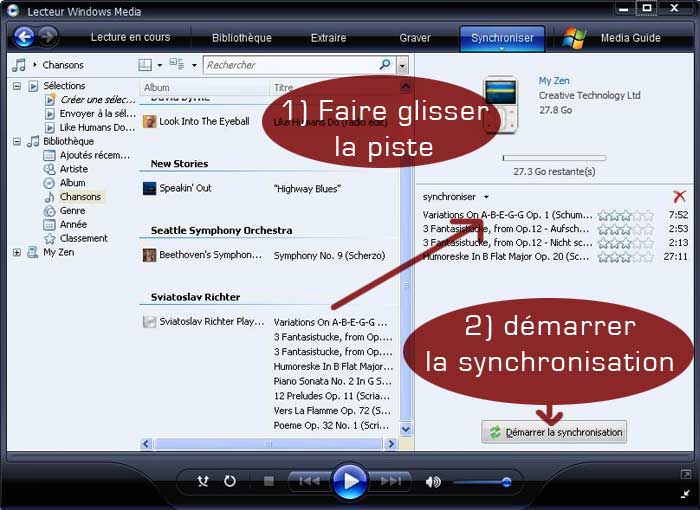The width and height of the screenshot is (700, 510).
Task: Toggle the repeat playback button
Action: [x=230, y=481]
